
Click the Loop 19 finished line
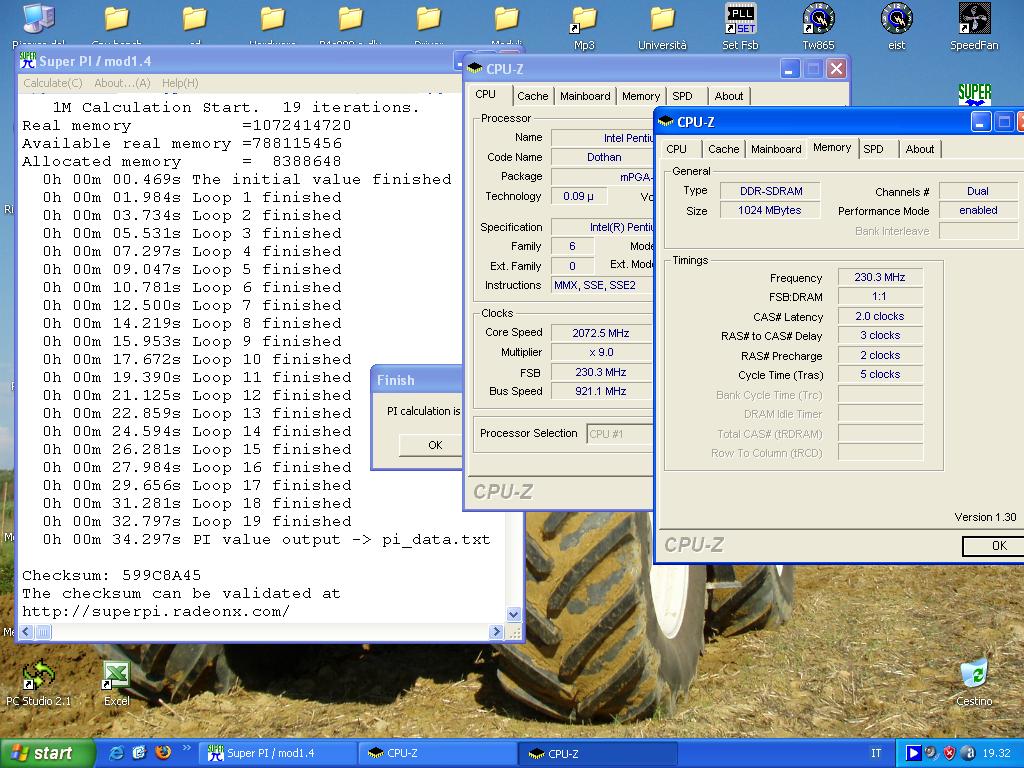[x=197, y=522]
